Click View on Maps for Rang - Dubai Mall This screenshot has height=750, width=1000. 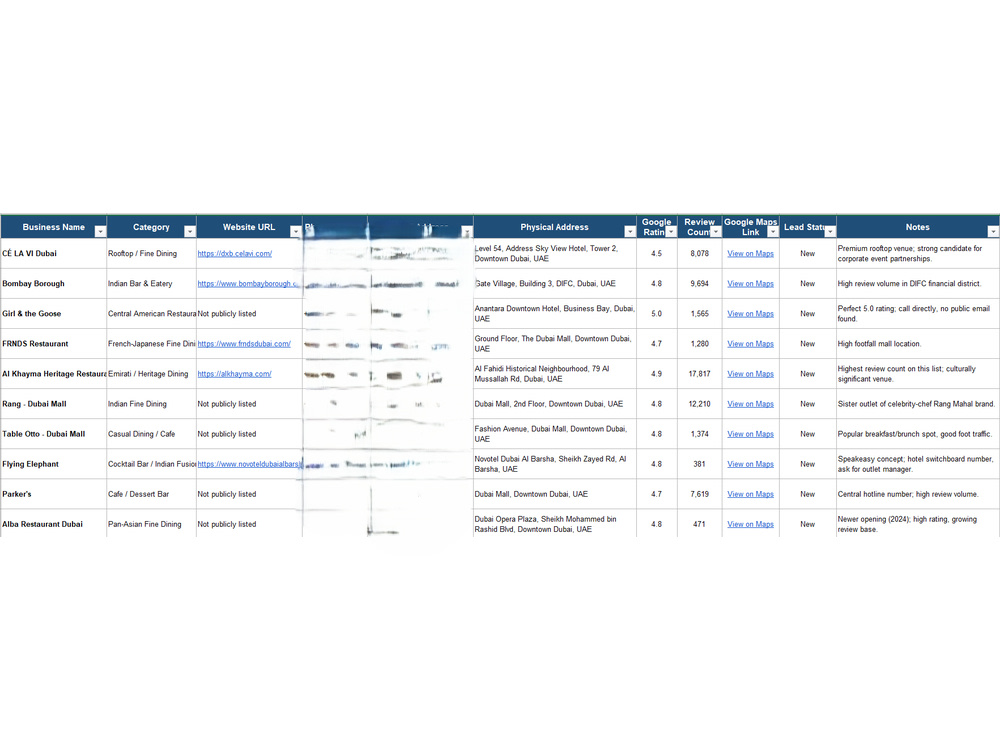pyautogui.click(x=750, y=404)
